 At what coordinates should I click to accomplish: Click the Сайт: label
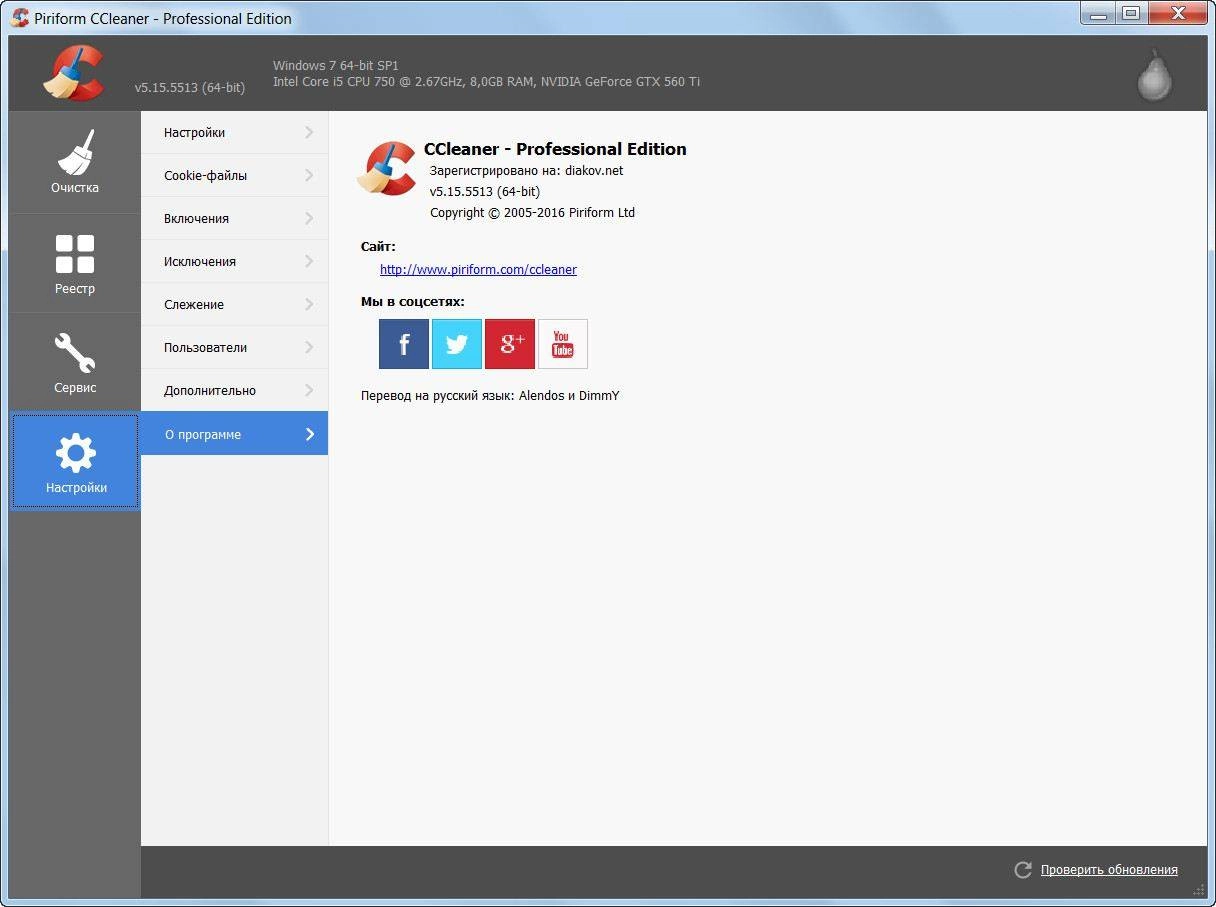click(378, 246)
